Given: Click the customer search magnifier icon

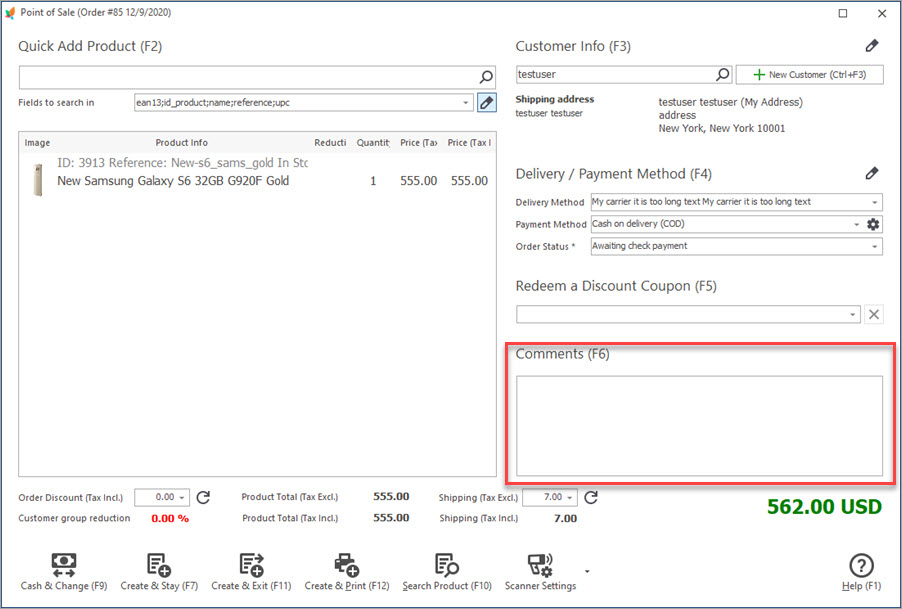Looking at the screenshot, I should tap(723, 74).
